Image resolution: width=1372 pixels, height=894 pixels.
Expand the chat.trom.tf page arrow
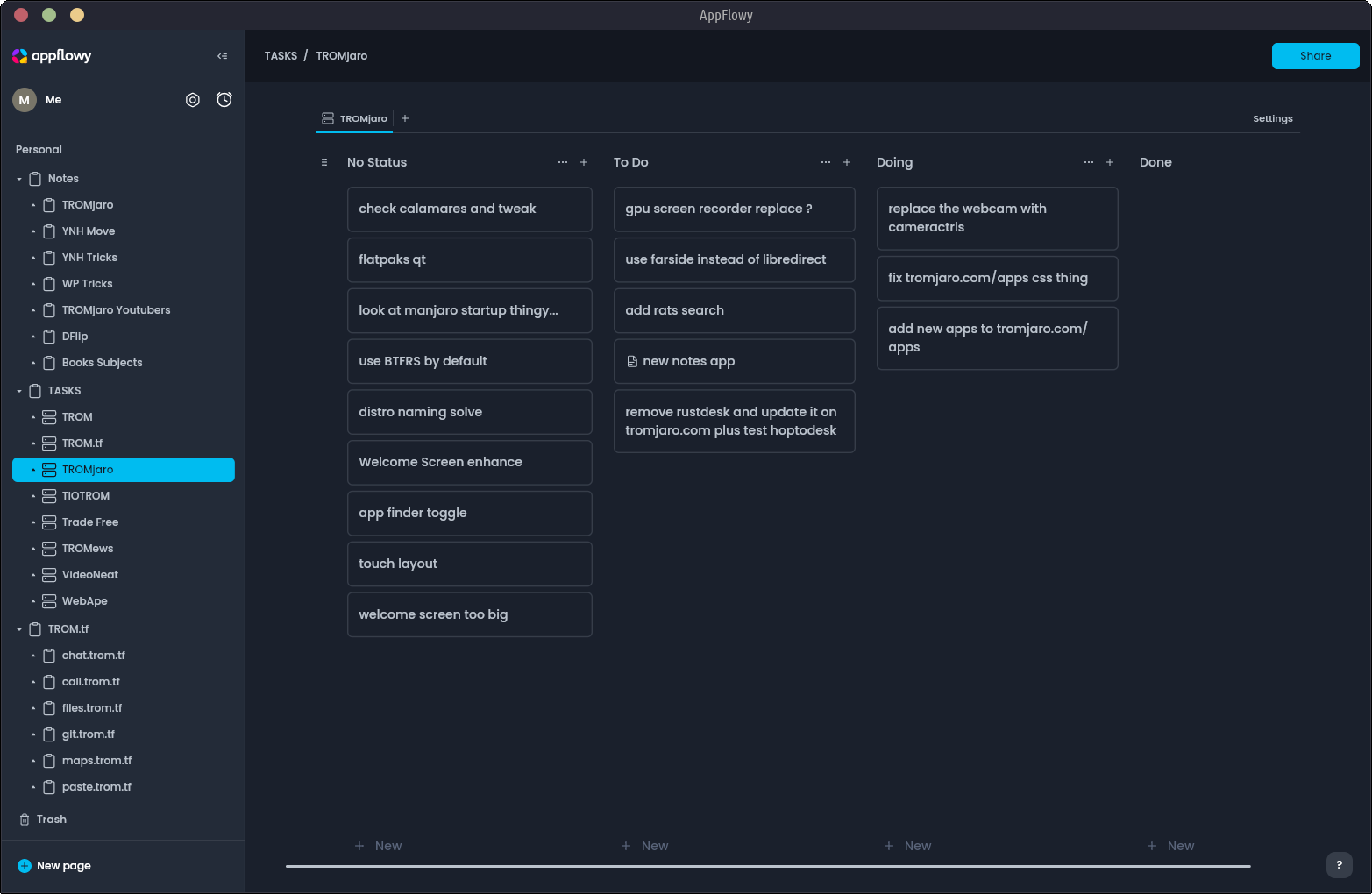pyautogui.click(x=33, y=656)
